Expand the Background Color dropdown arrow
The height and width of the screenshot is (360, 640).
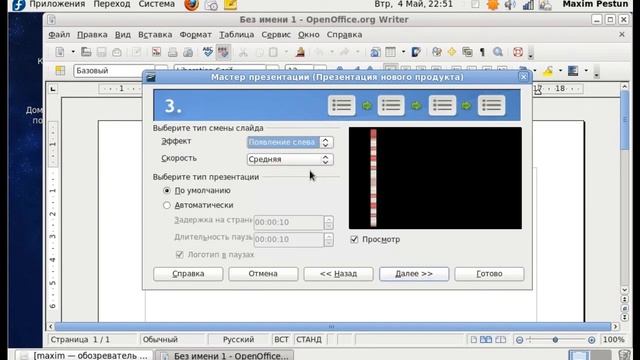pos(586,71)
